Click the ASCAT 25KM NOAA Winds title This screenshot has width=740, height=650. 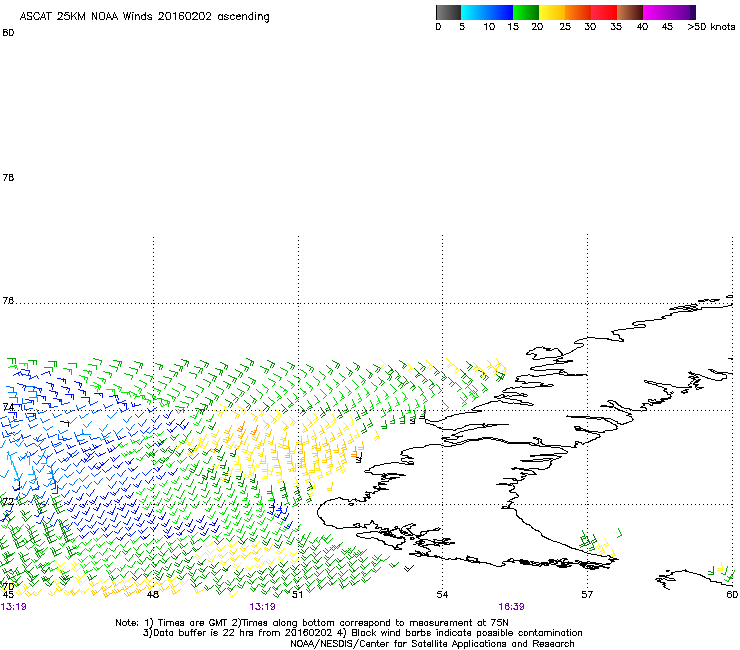[144, 17]
